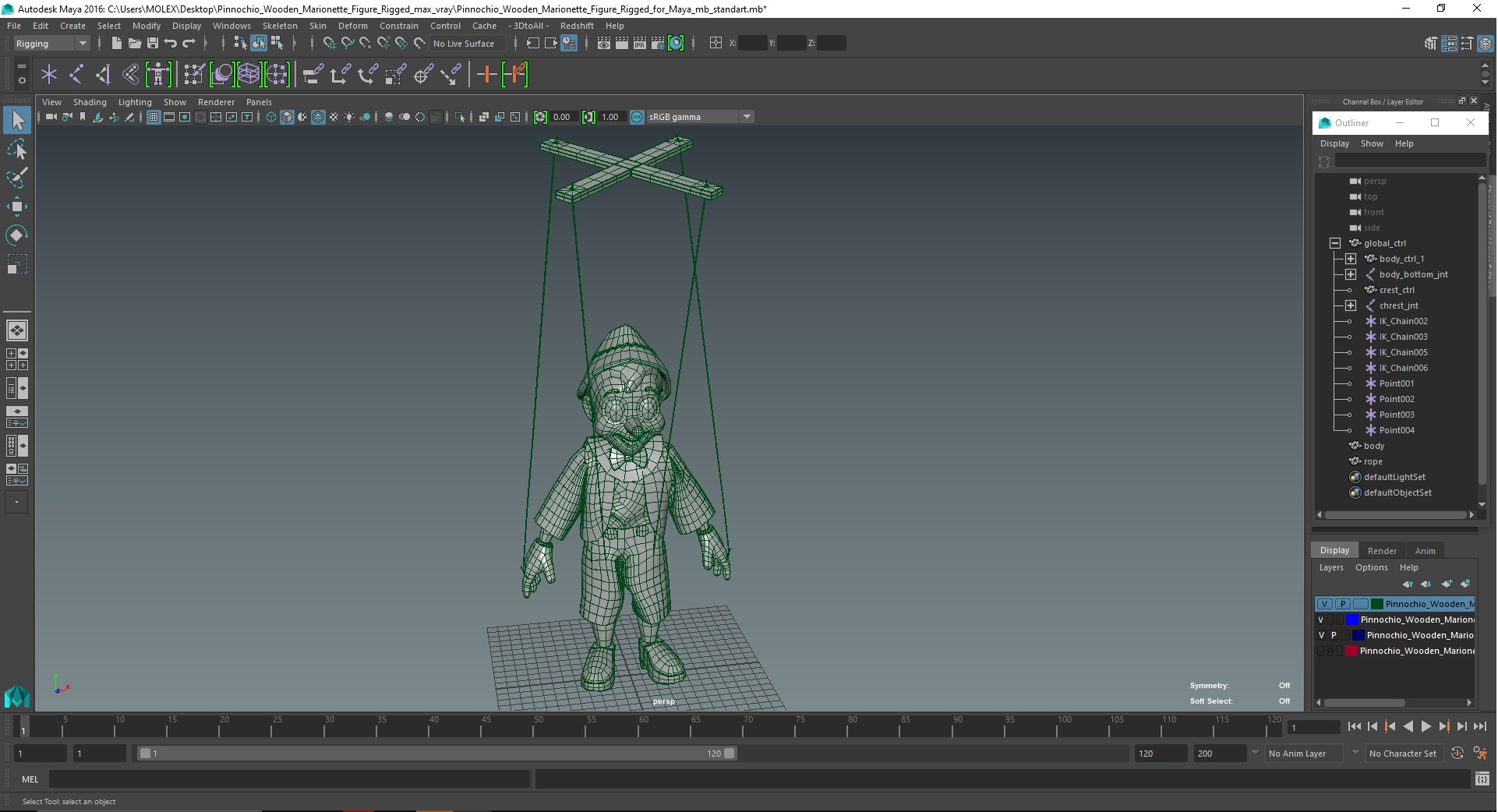Open the Skeleton menu
This screenshot has height=812, width=1498.
pos(280,26)
